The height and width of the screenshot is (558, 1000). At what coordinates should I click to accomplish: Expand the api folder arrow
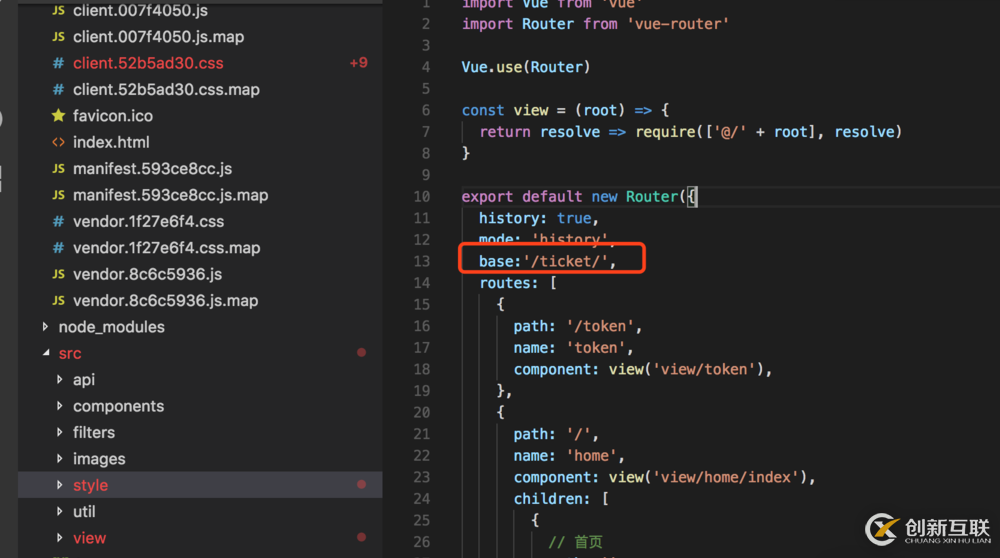point(59,379)
